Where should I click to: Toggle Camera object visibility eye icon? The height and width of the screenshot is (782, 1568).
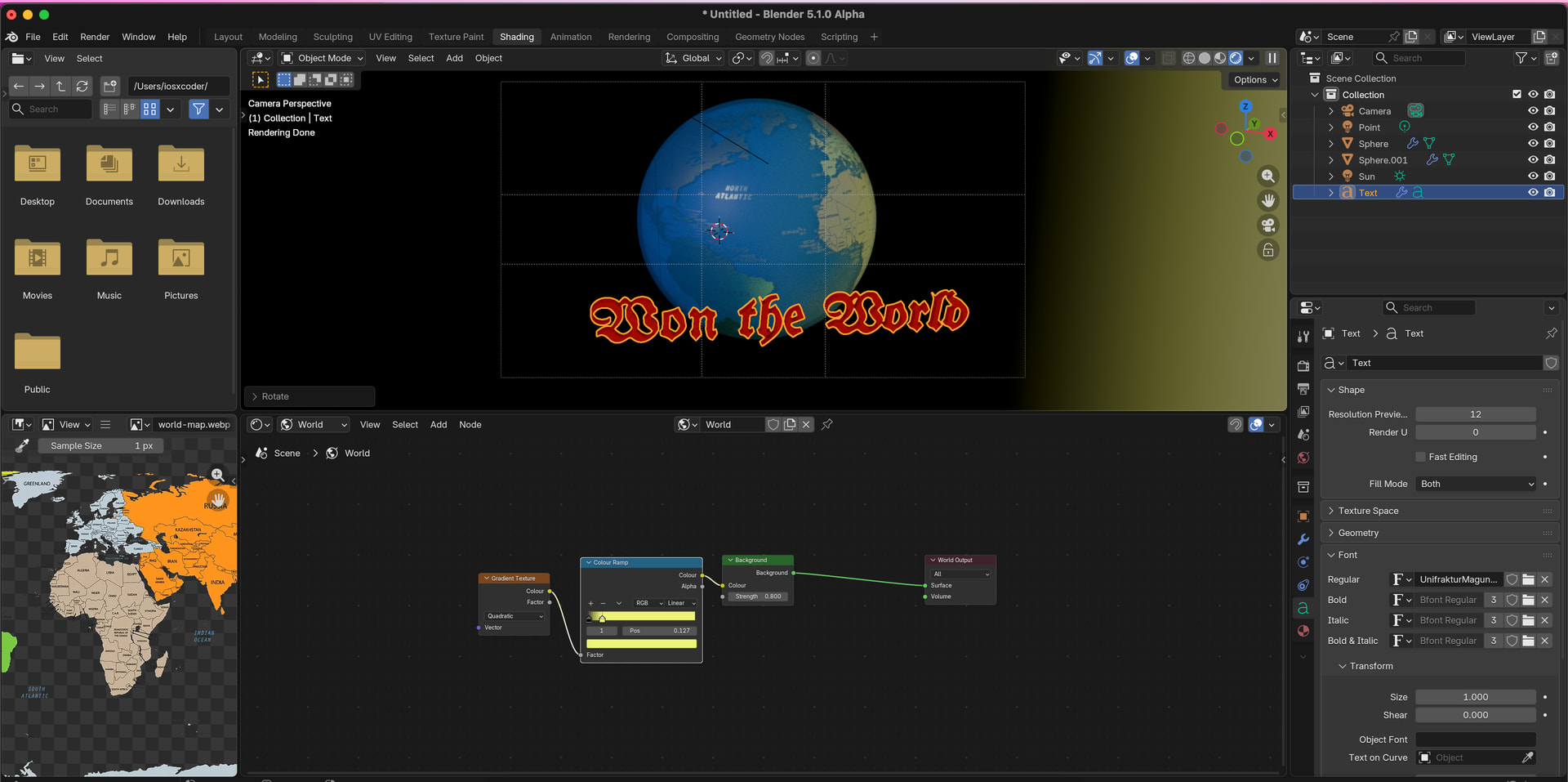(x=1533, y=111)
